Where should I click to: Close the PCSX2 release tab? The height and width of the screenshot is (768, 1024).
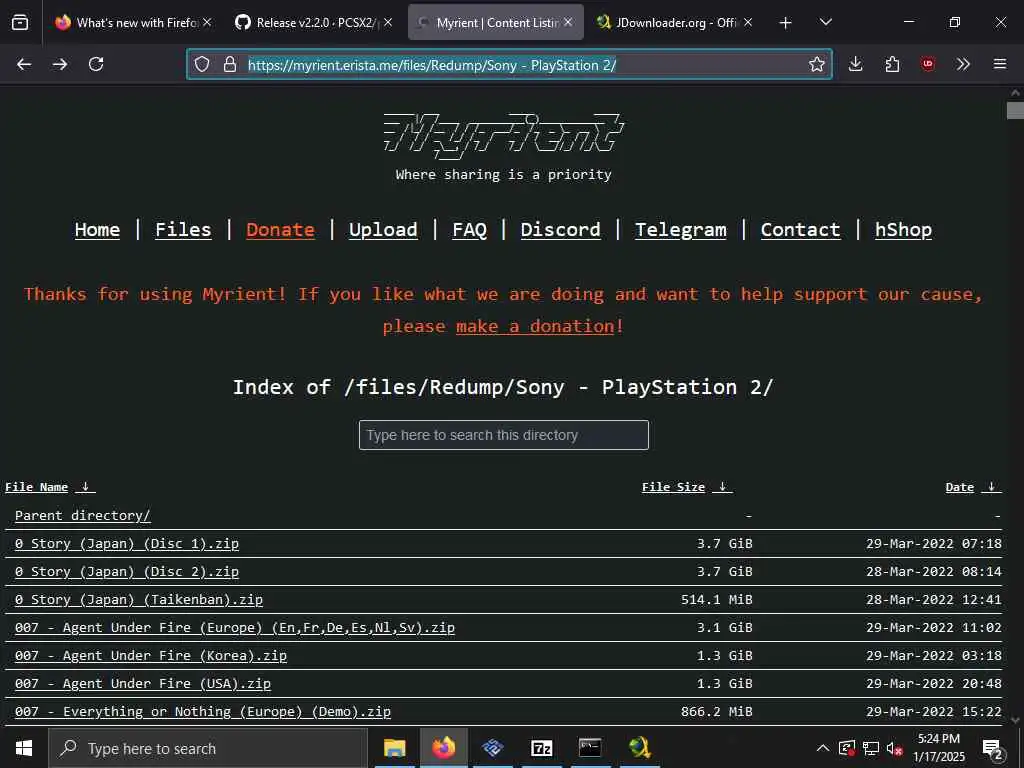[x=388, y=22]
